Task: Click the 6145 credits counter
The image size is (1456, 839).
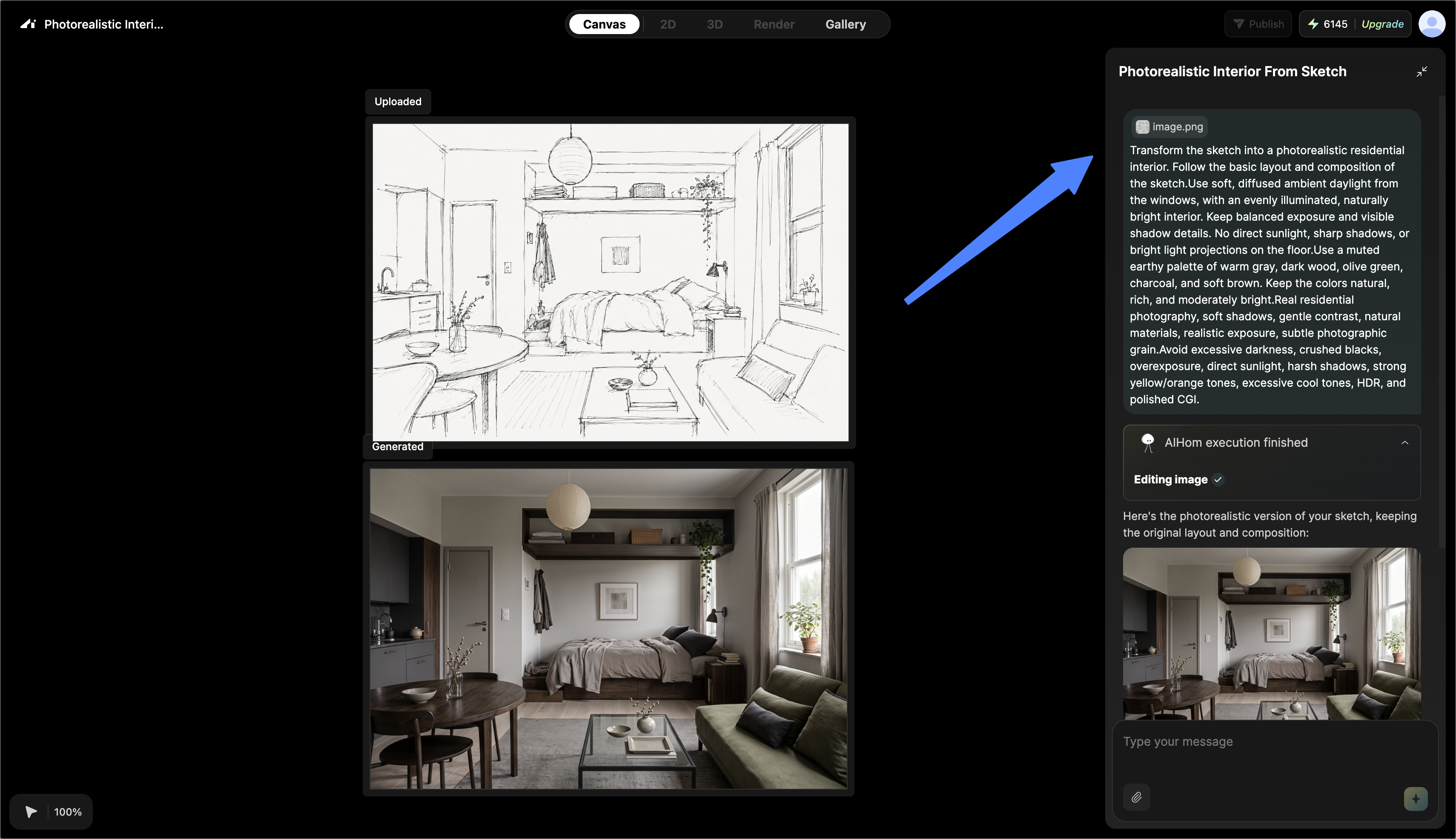Action: tap(1335, 24)
